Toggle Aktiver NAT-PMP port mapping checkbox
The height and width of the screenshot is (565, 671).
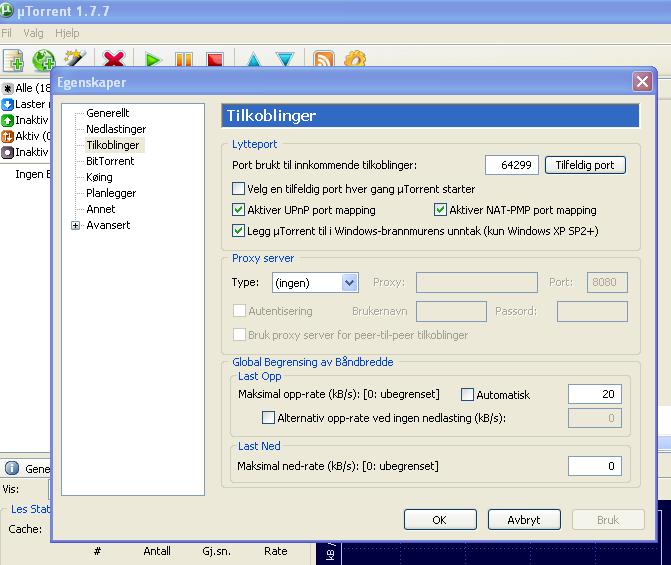tap(440, 209)
